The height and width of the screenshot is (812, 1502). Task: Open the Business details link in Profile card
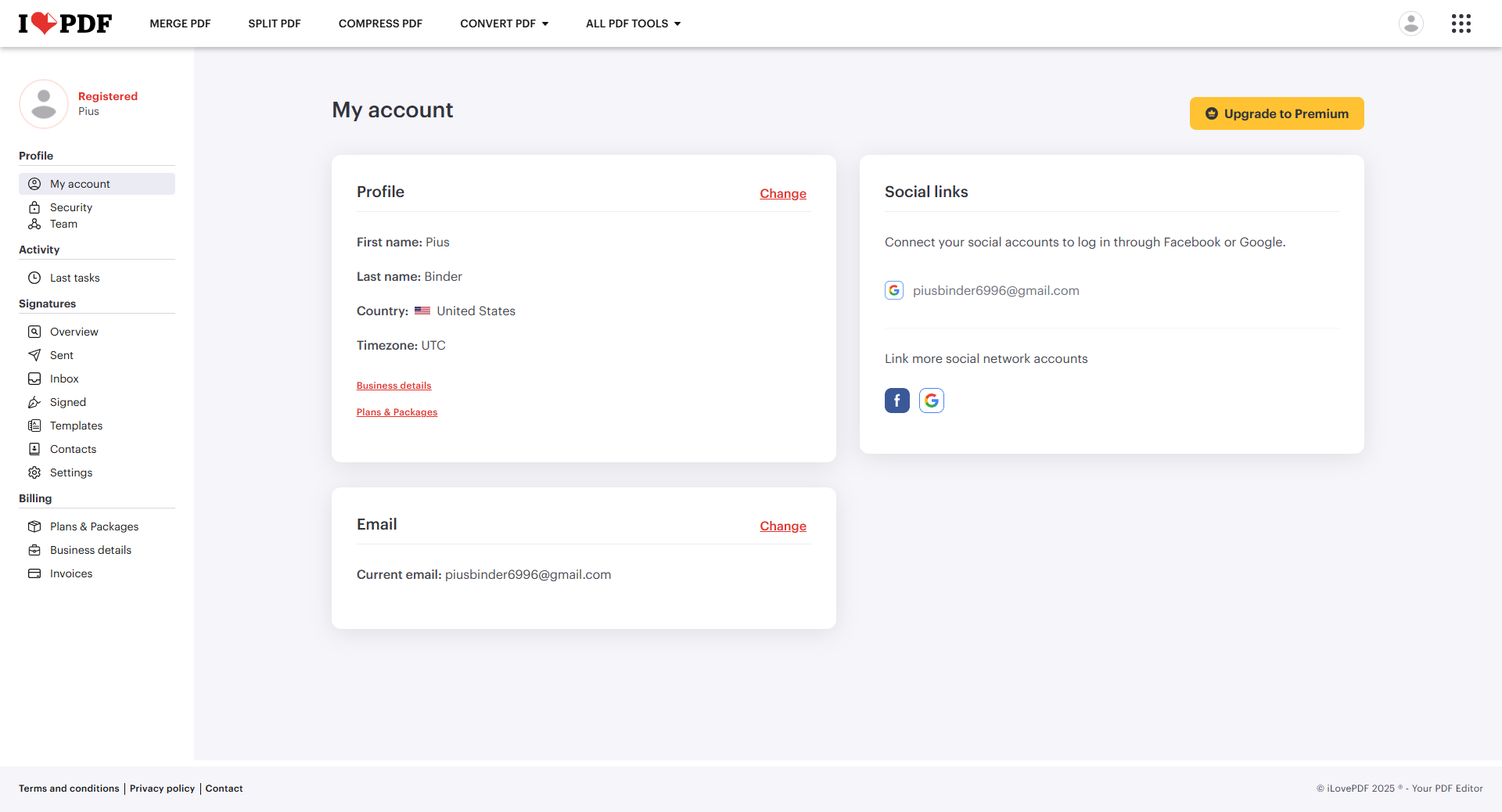click(393, 386)
